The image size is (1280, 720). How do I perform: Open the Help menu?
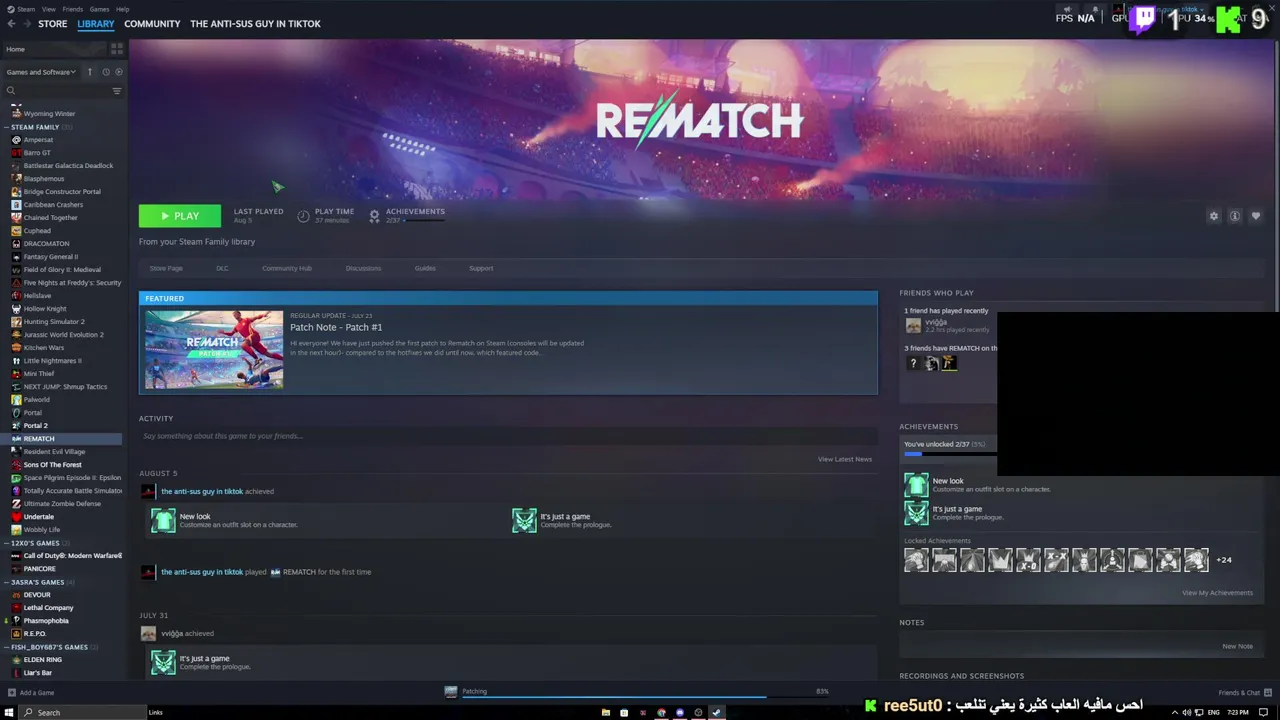[x=122, y=9]
